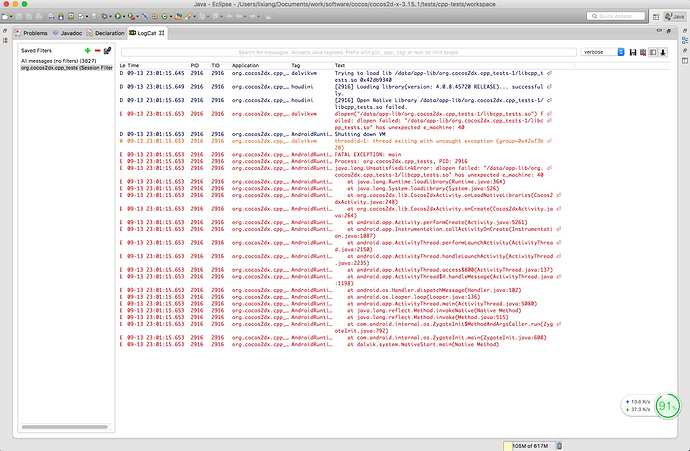Run garbage collector trash icon
Image resolution: width=690 pixels, height=451 pixels.
559,446
